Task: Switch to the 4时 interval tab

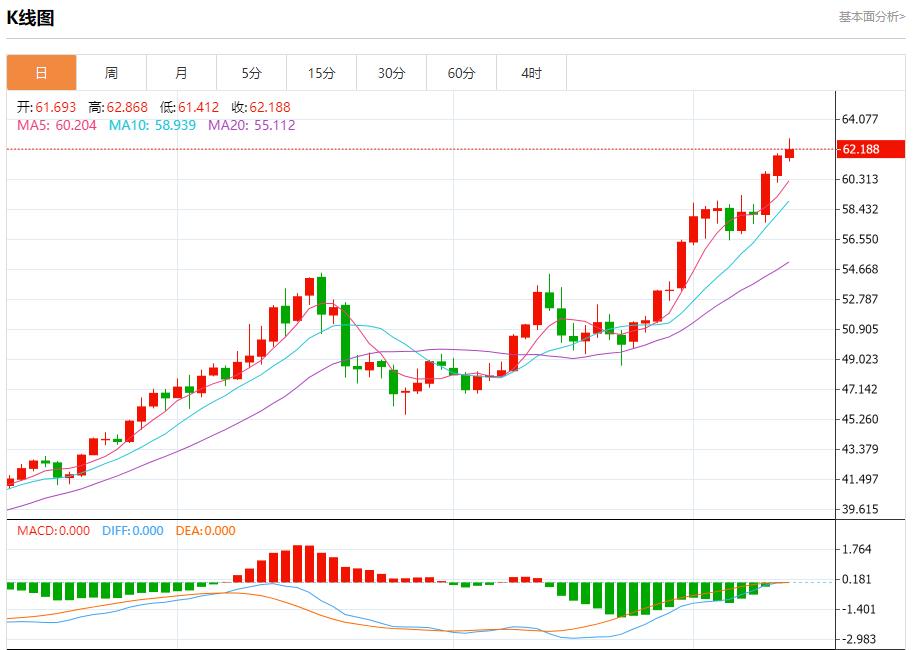Action: tap(531, 73)
